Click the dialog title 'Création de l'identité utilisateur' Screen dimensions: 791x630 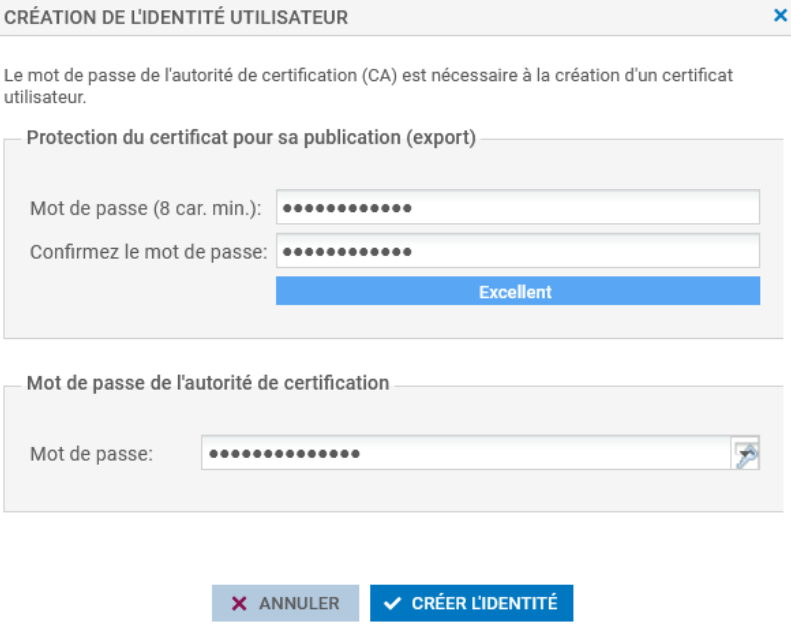pyautogui.click(x=177, y=17)
